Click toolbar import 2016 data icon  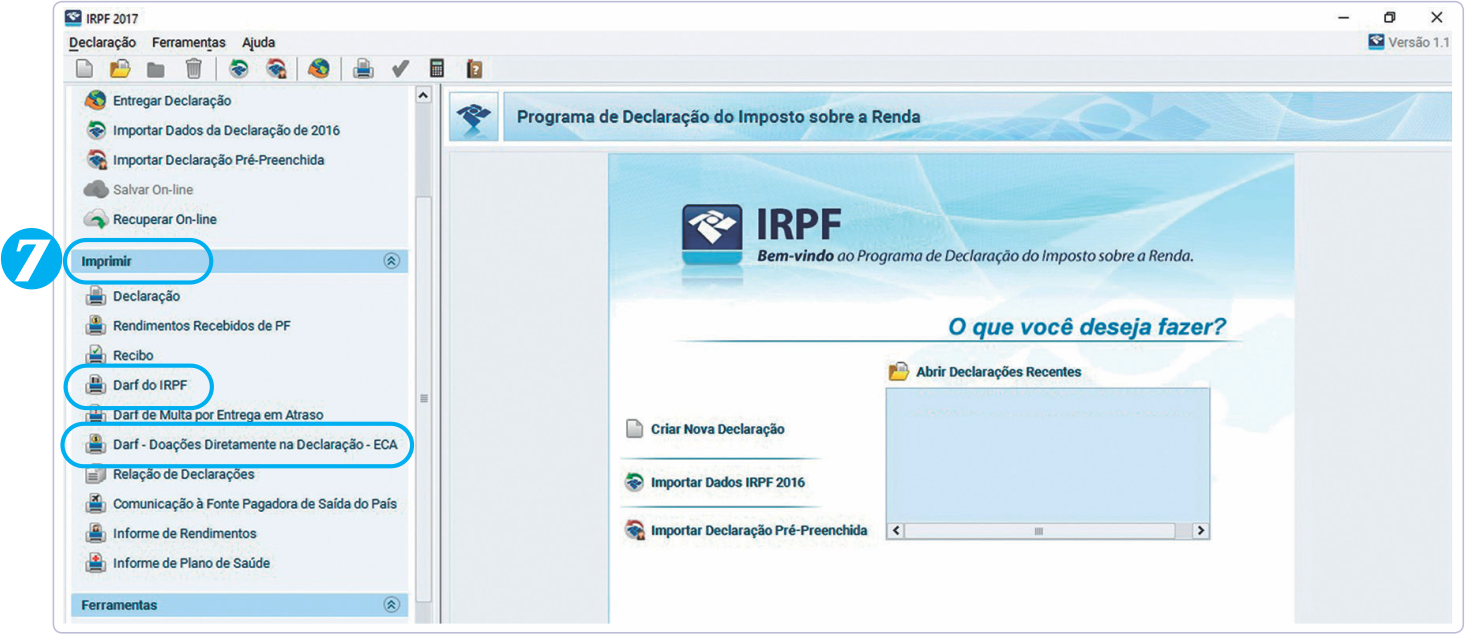pos(238,69)
